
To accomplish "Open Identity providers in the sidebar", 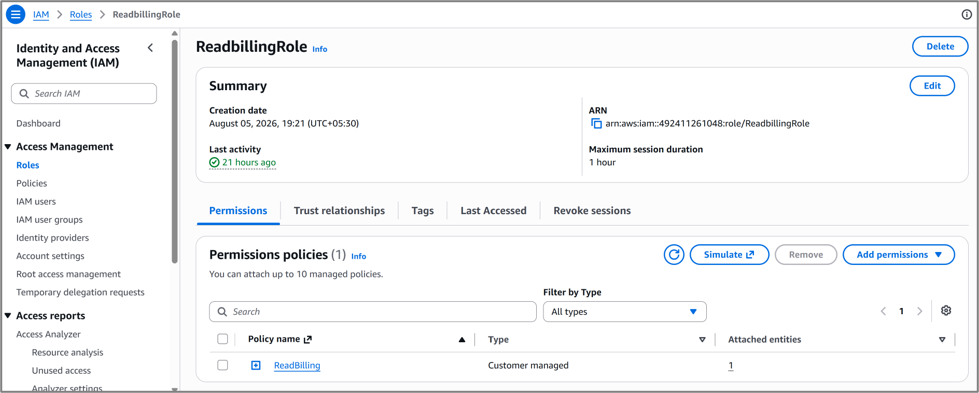I will [x=52, y=238].
